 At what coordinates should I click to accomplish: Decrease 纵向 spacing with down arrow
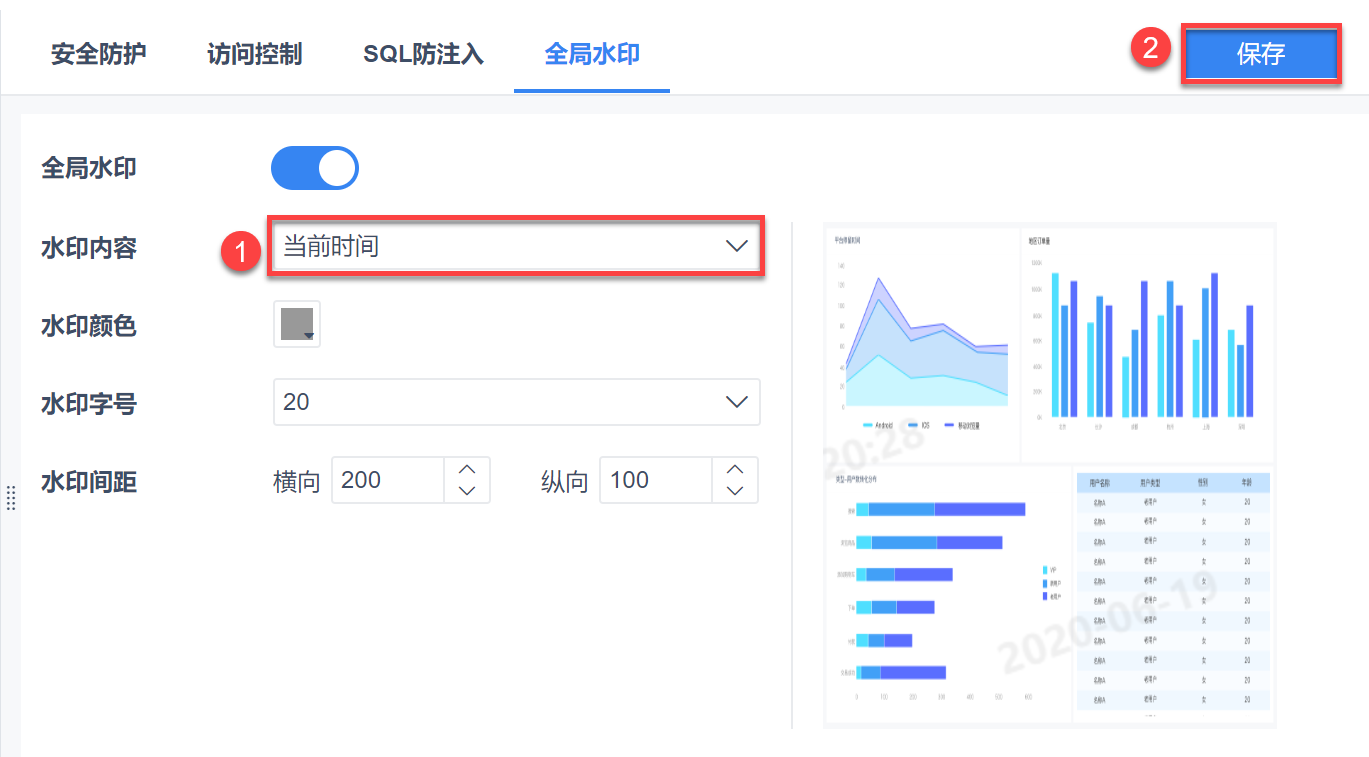[x=735, y=491]
